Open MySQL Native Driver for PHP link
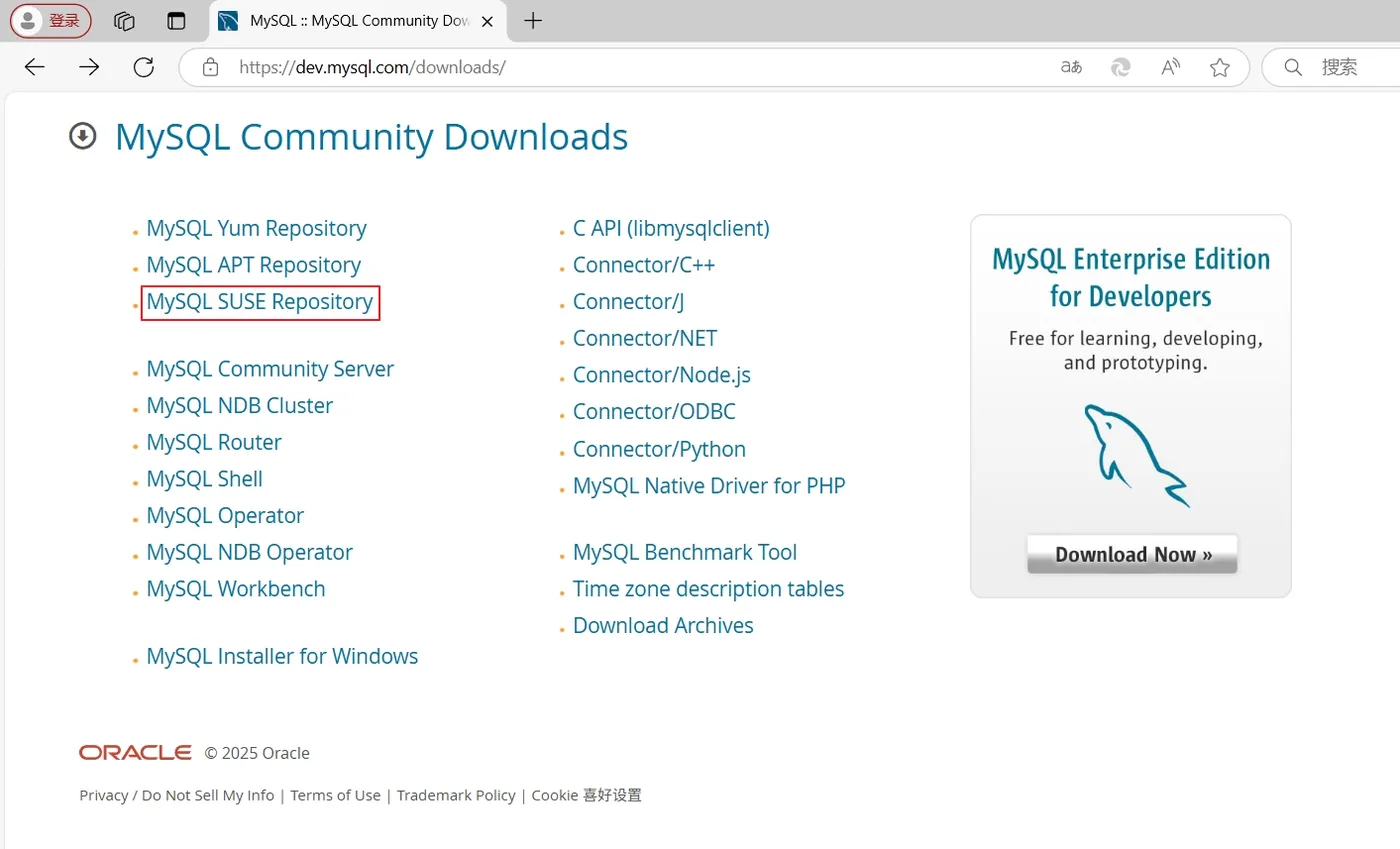Viewport: 1400px width, 849px height. coord(709,486)
